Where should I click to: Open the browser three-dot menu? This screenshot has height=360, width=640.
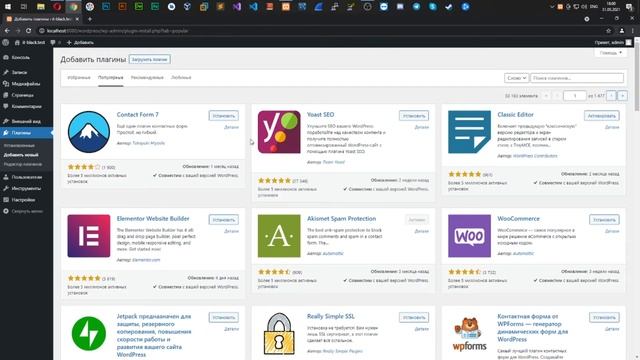coord(633,31)
